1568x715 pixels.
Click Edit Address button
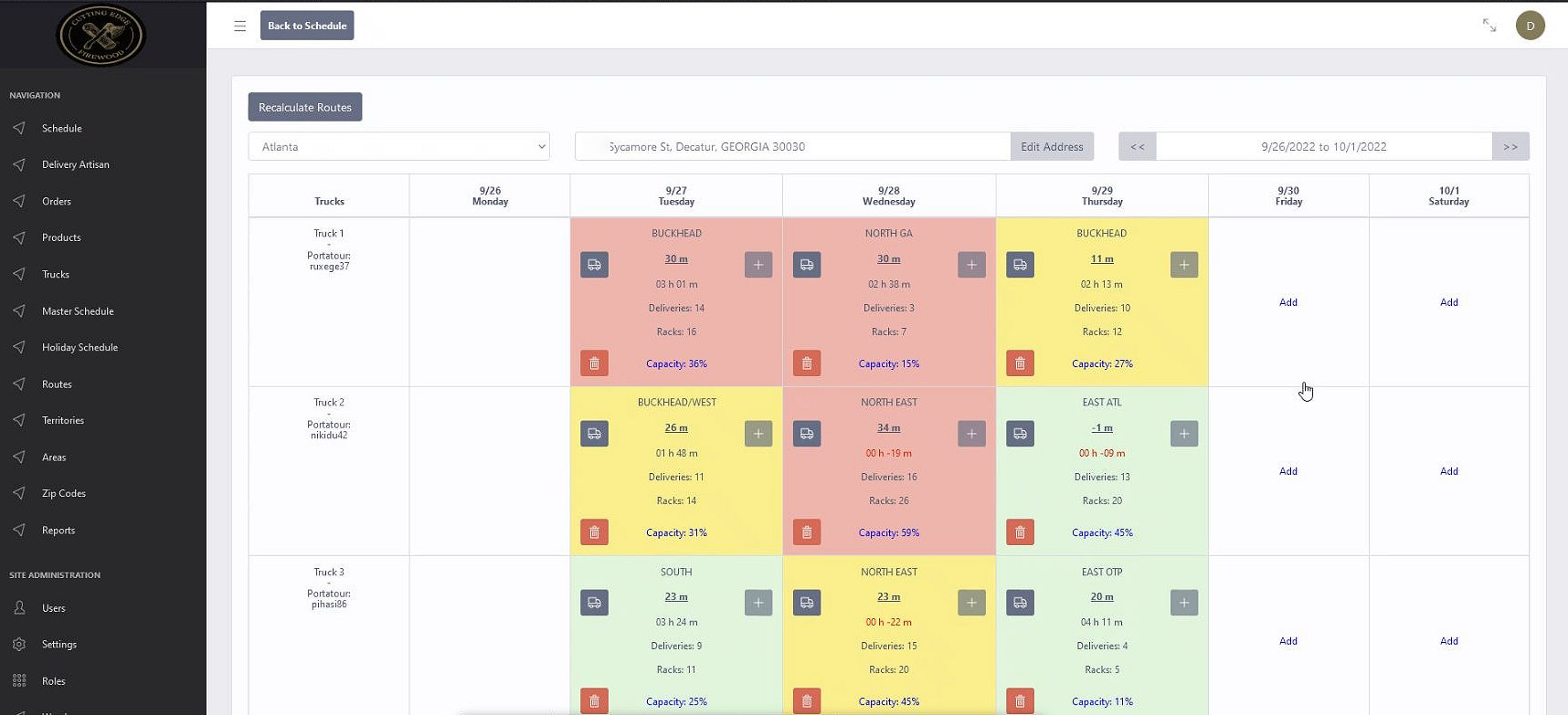pos(1052,146)
